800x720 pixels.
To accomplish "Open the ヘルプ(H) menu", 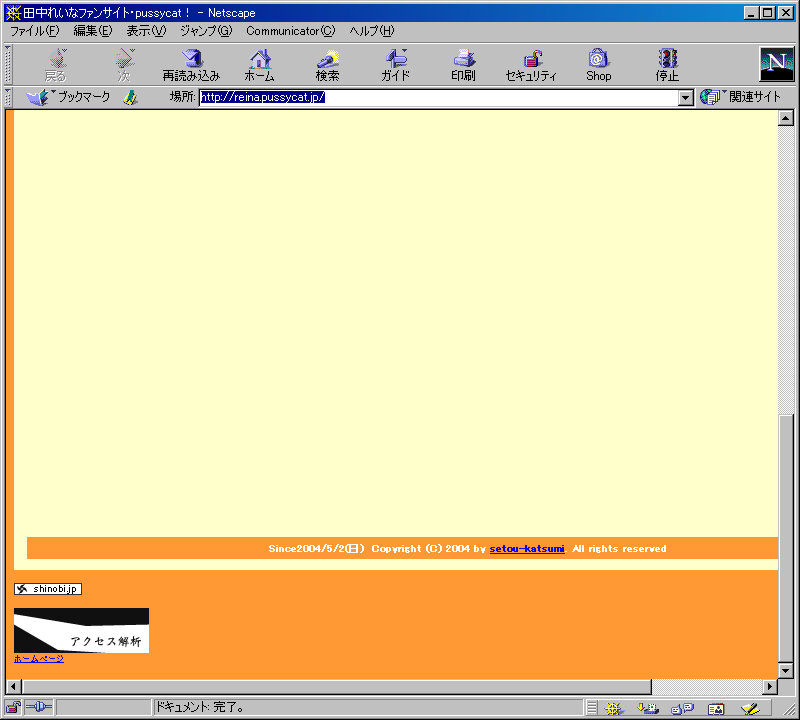I will coord(371,31).
